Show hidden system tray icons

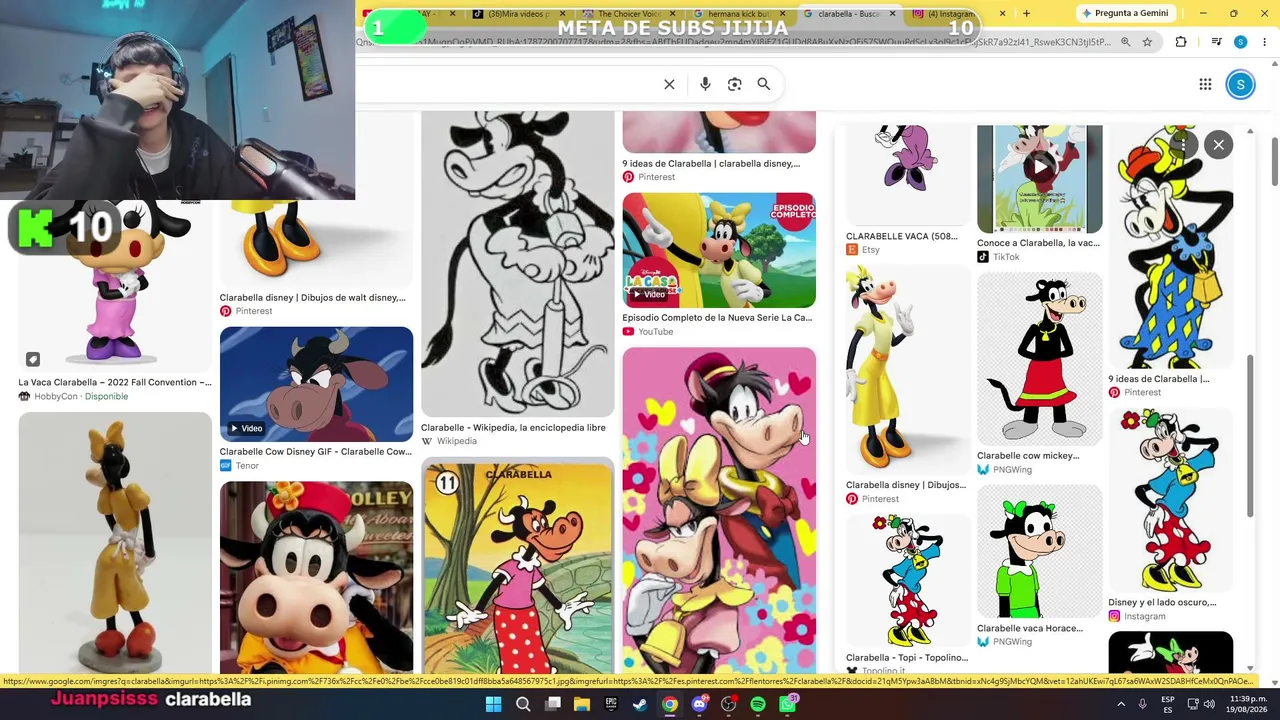[x=1121, y=705]
